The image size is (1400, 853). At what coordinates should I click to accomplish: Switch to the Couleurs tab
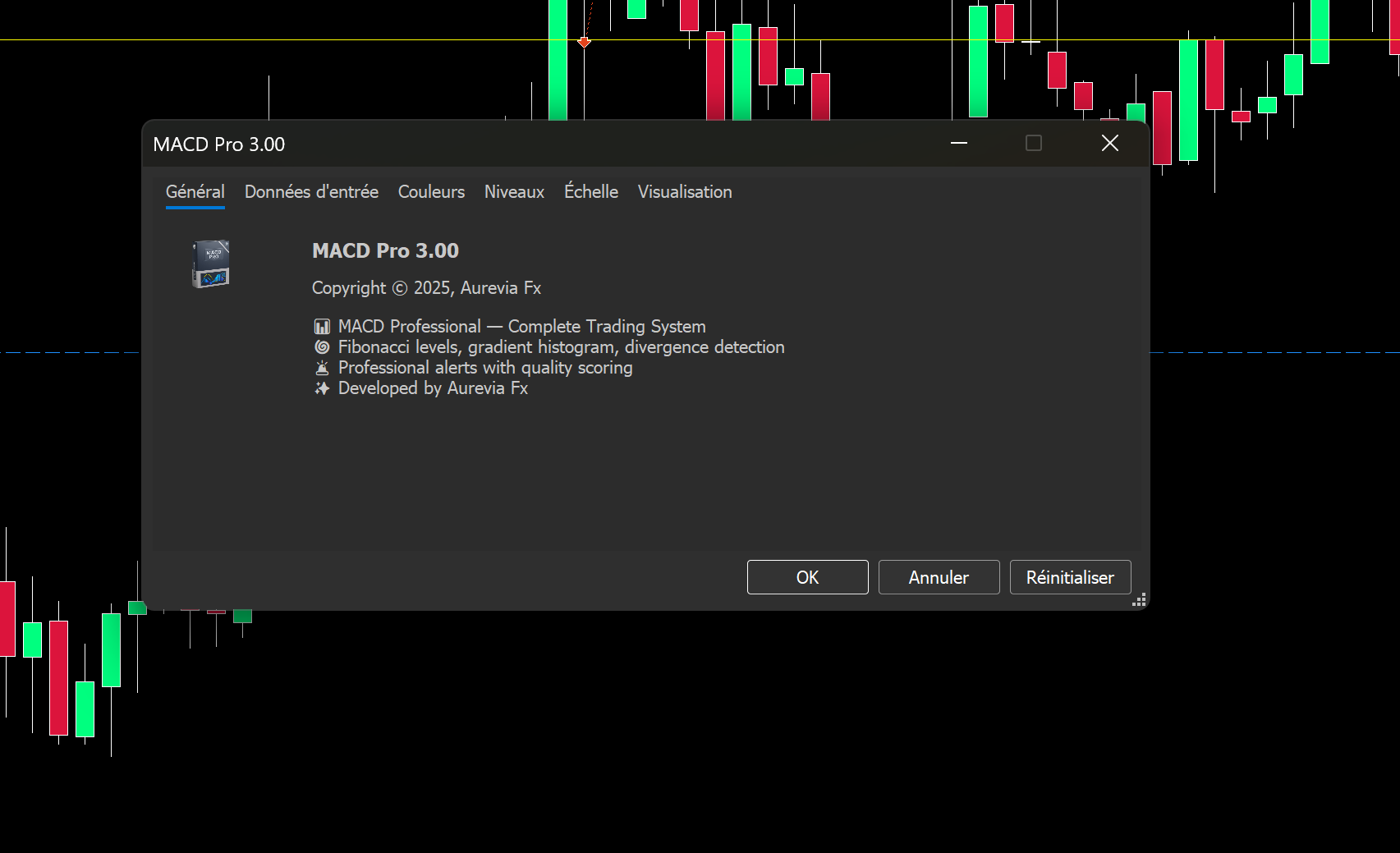[x=430, y=191]
